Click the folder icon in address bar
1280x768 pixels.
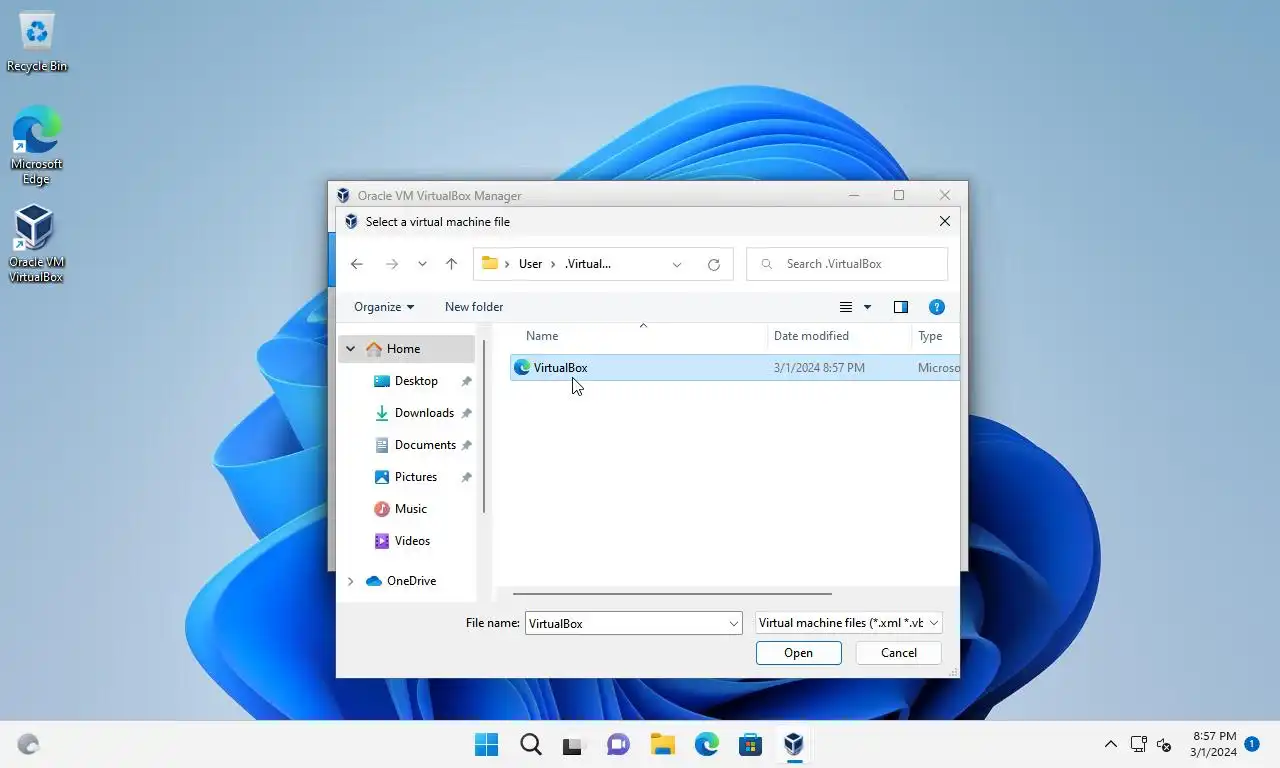click(490, 263)
